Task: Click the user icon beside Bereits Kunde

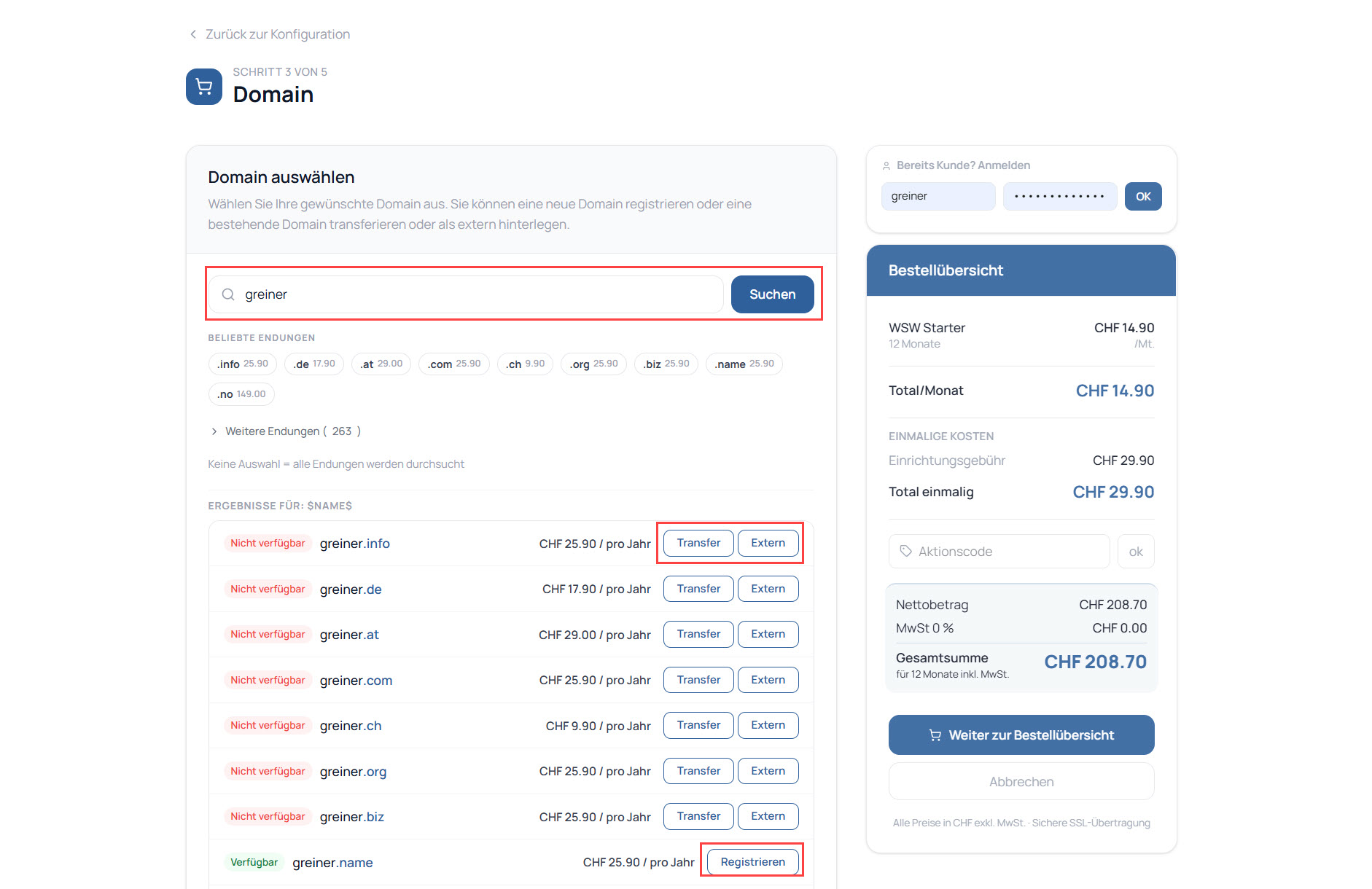Action: [x=886, y=165]
